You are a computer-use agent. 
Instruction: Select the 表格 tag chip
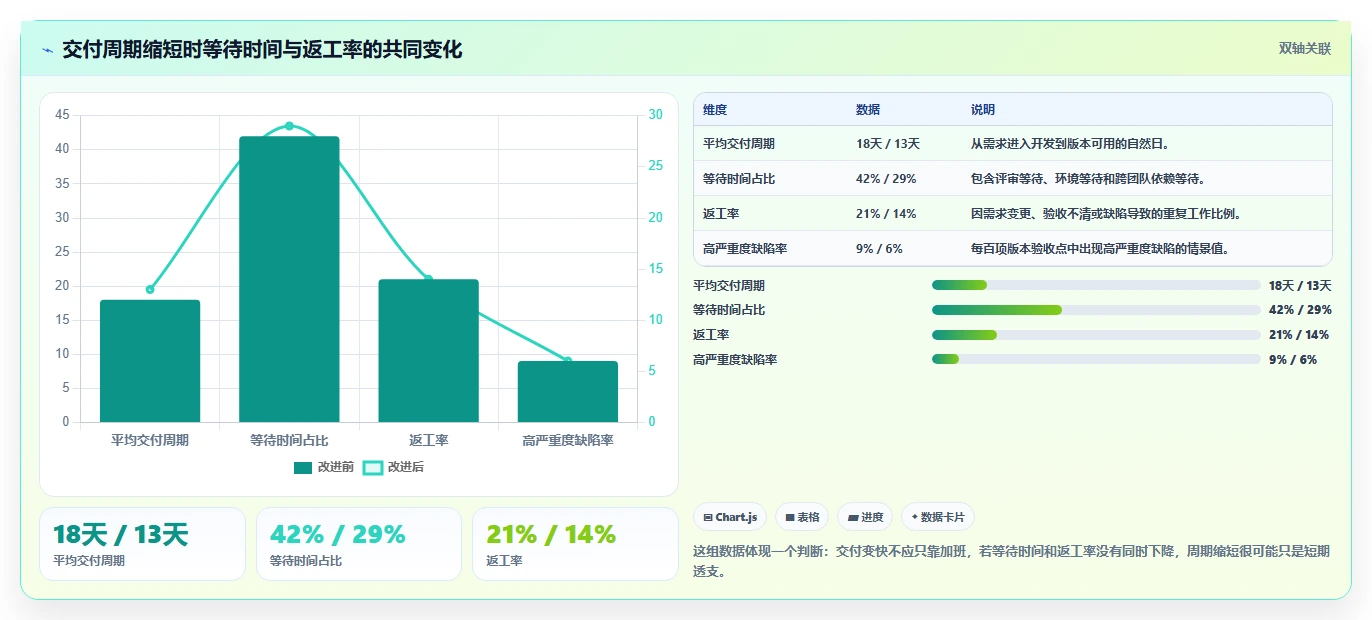click(x=802, y=517)
